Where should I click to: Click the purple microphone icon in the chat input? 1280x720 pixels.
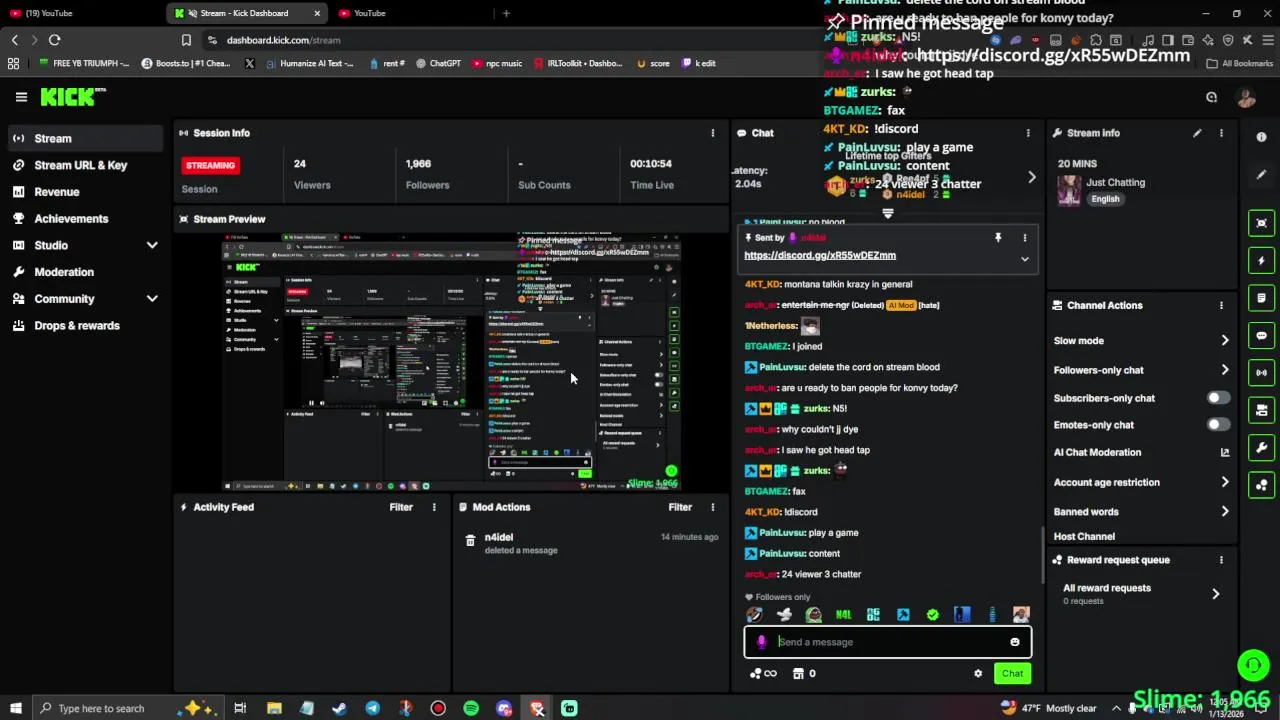(762, 642)
